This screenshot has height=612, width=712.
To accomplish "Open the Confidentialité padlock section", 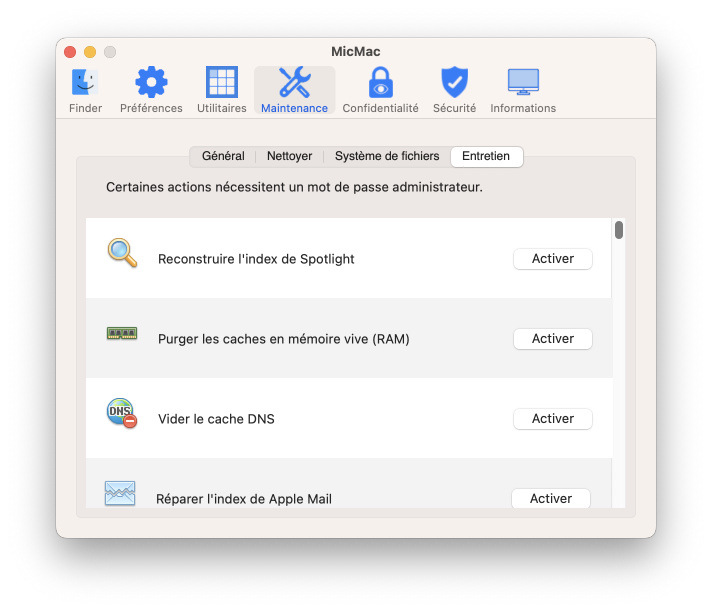I will 380,90.
